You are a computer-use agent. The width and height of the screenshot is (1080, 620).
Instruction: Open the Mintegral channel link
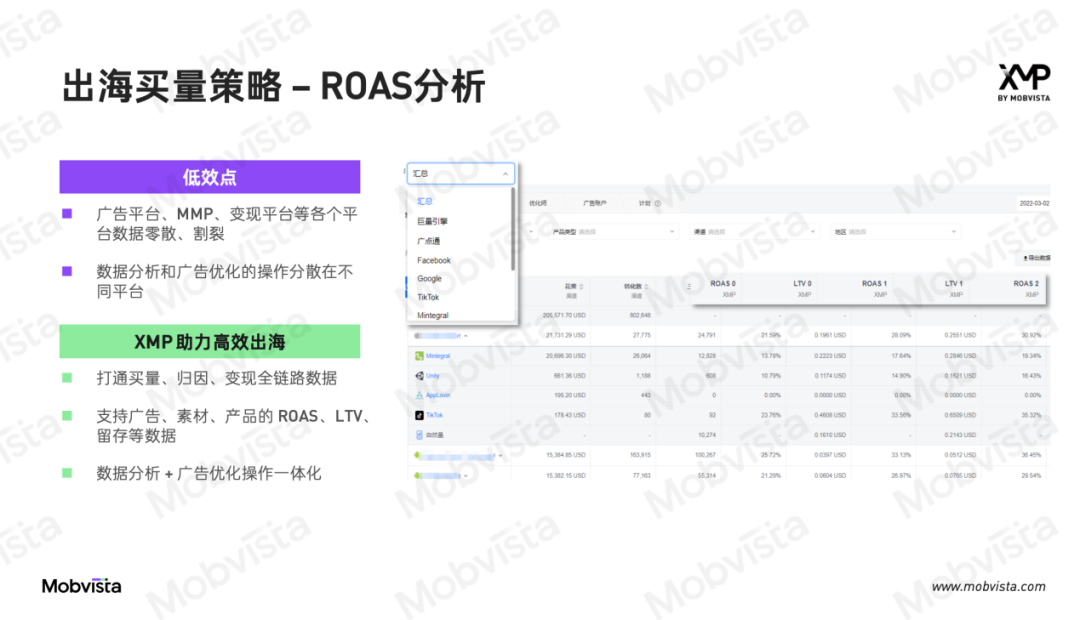tap(437, 356)
